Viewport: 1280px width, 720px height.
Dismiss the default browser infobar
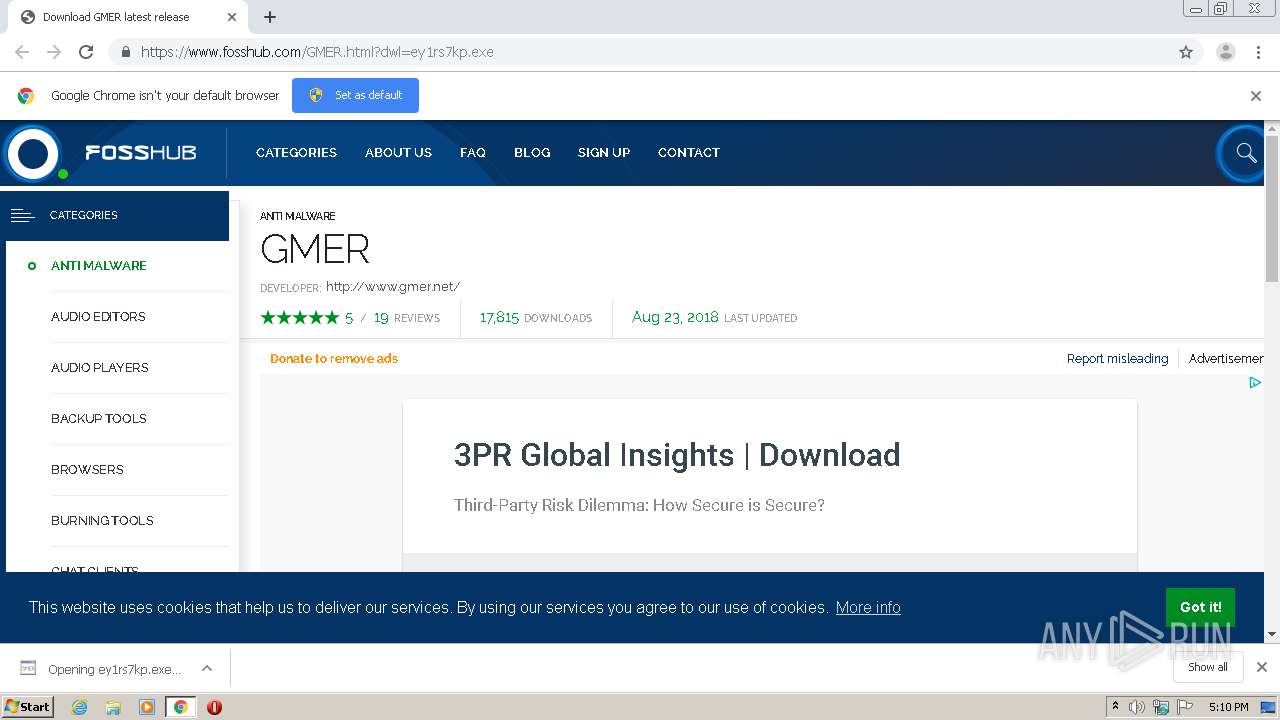pyautogui.click(x=1256, y=96)
